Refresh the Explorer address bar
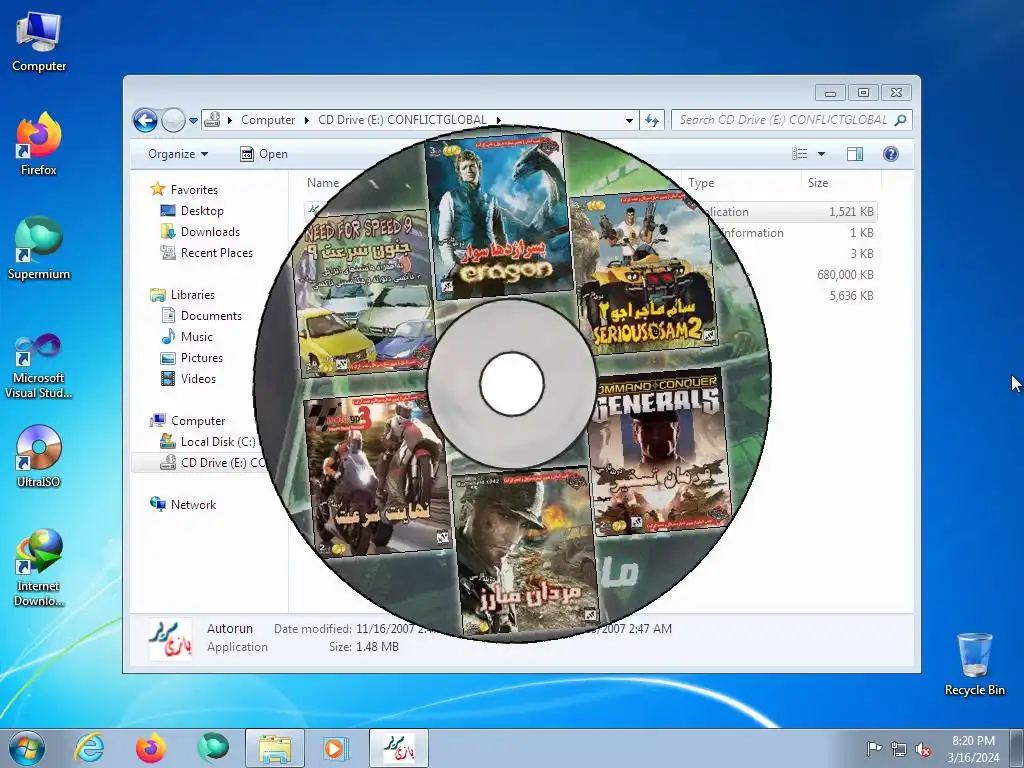The width and height of the screenshot is (1024, 768). (x=652, y=120)
